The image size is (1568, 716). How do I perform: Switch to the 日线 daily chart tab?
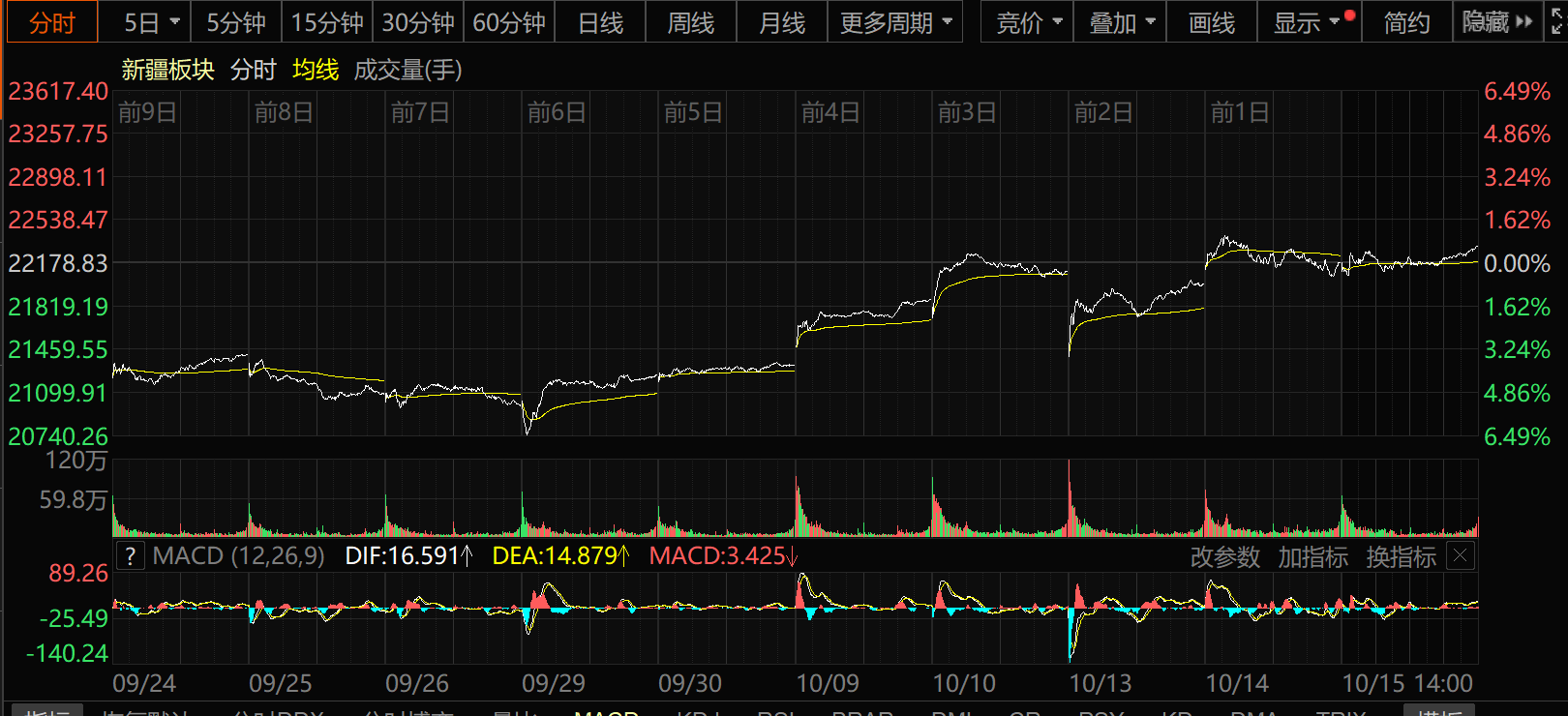(600, 22)
